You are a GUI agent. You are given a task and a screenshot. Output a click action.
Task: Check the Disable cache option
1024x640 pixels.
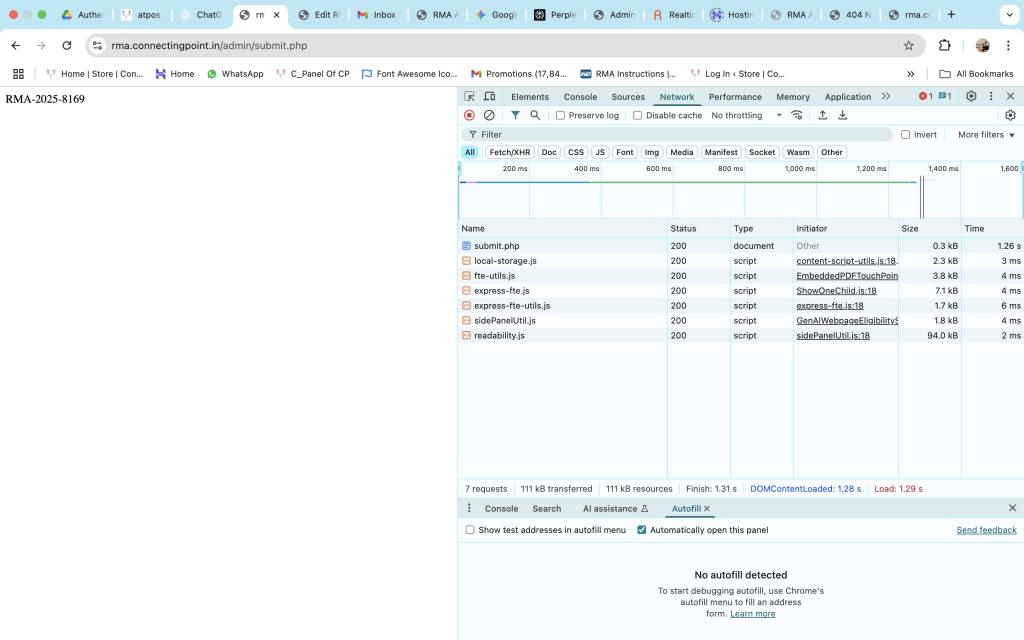pyautogui.click(x=638, y=115)
